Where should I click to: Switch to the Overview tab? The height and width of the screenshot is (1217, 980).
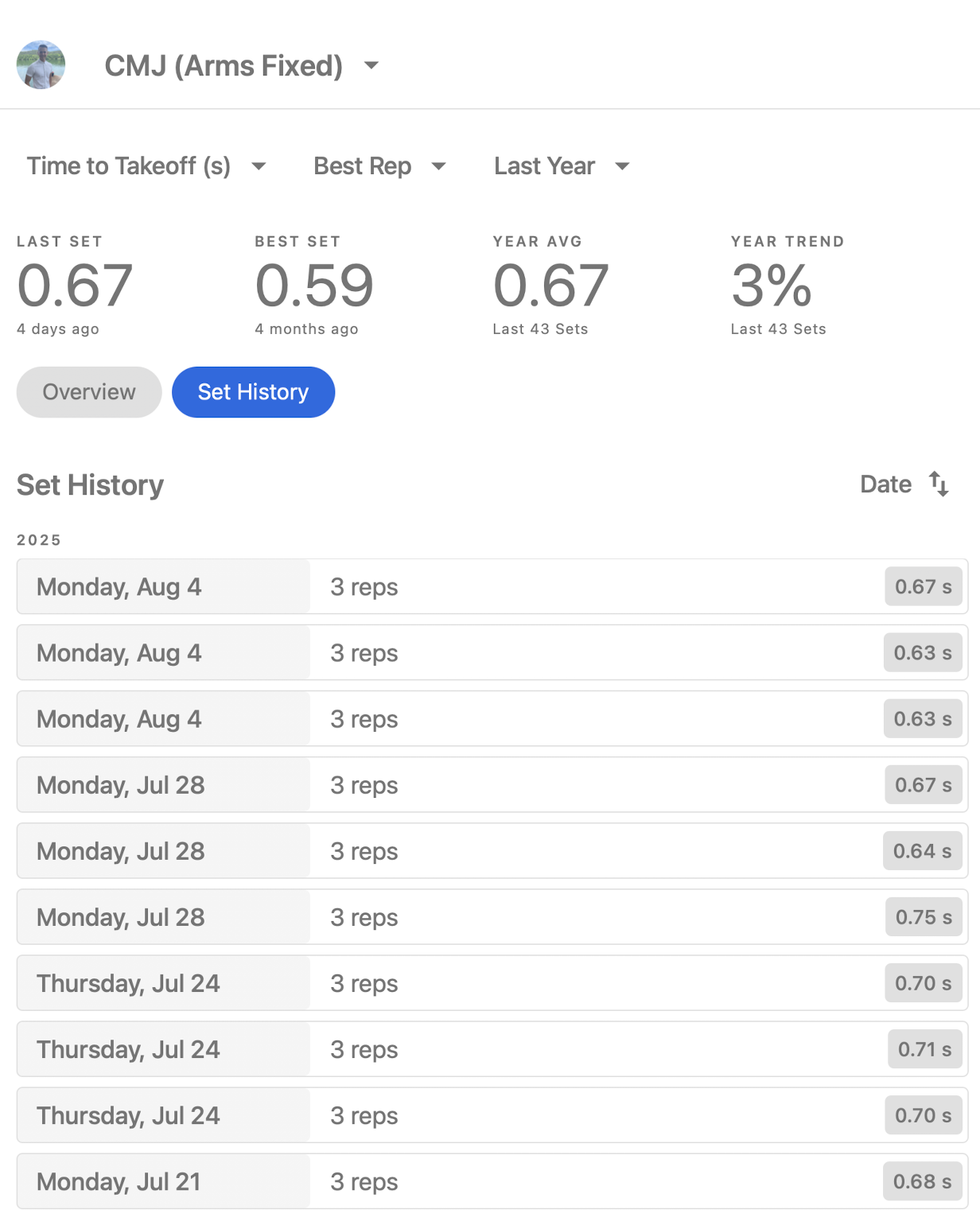point(89,392)
